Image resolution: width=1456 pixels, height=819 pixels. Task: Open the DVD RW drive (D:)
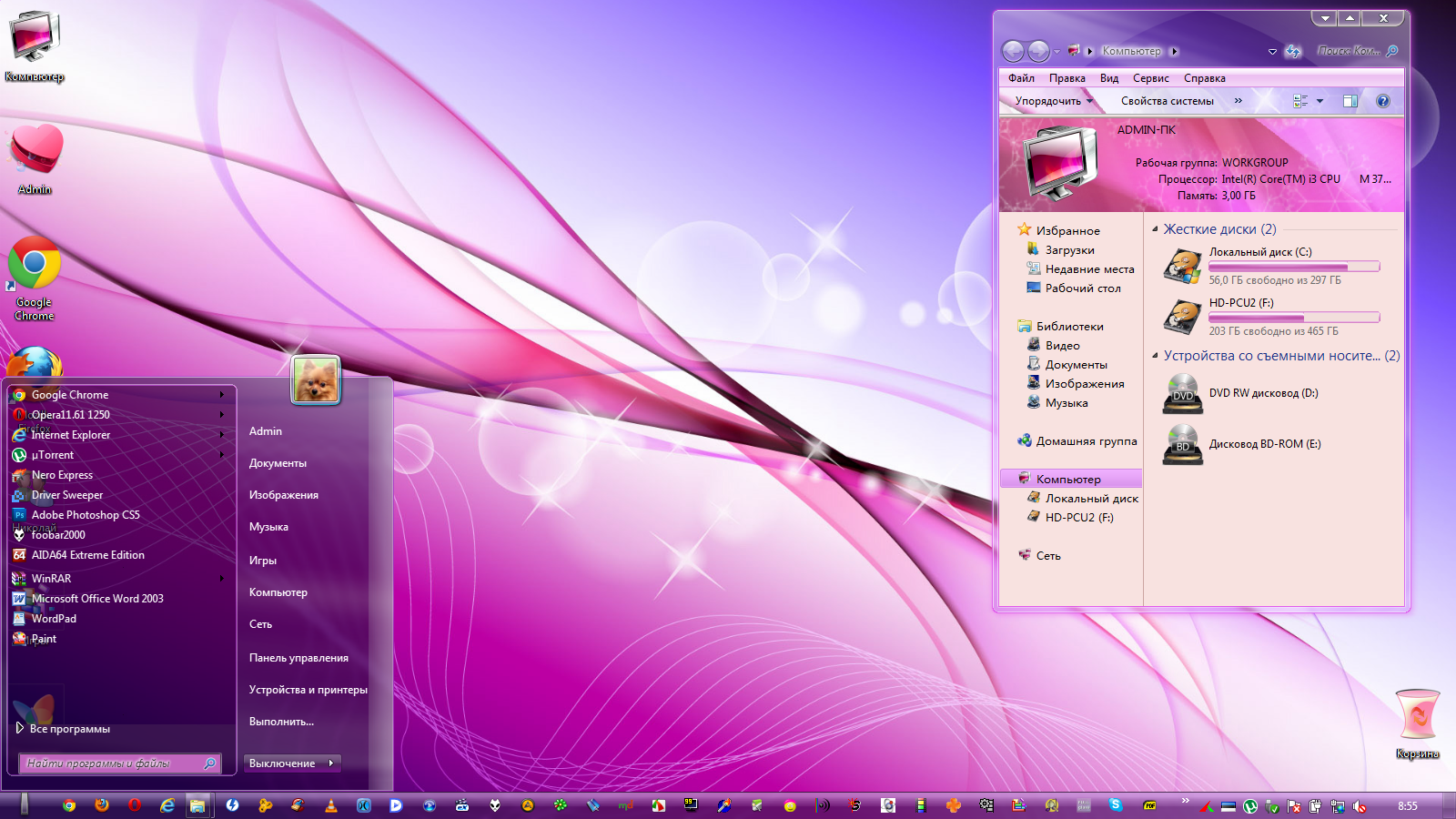[x=1182, y=394]
